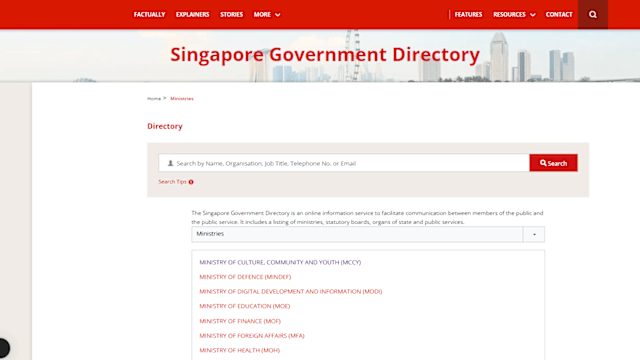Image resolution: width=640 pixels, height=360 pixels.
Task: Click the Search Tips info icon
Action: [x=191, y=182]
